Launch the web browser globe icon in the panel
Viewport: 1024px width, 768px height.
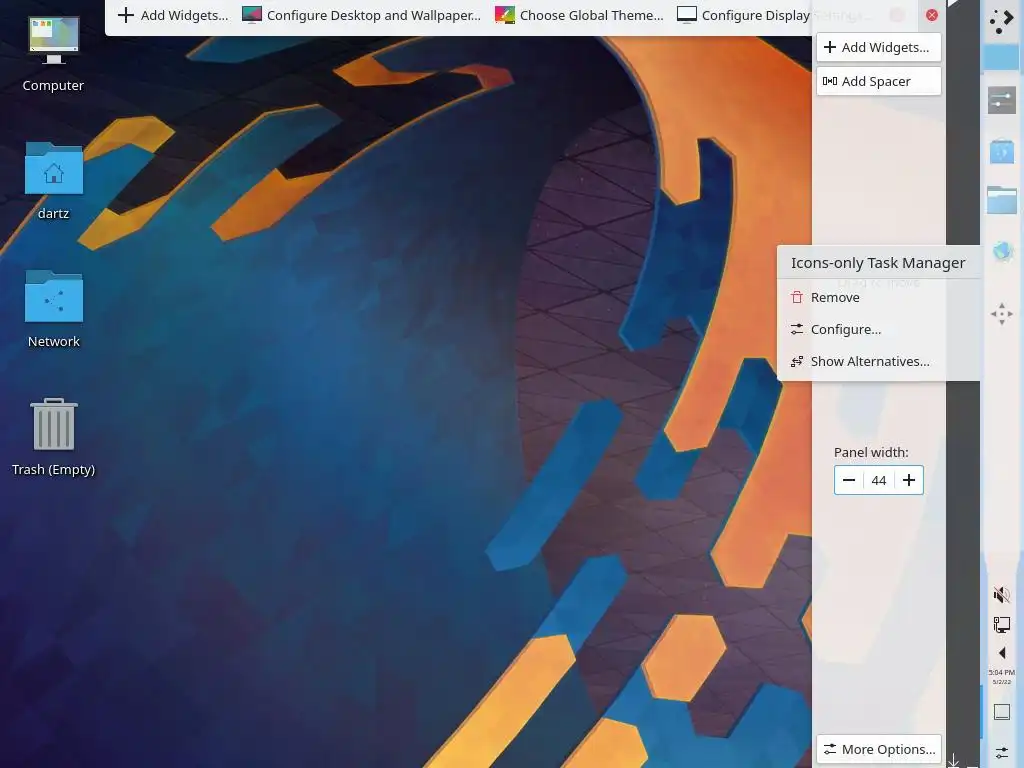(1002, 251)
